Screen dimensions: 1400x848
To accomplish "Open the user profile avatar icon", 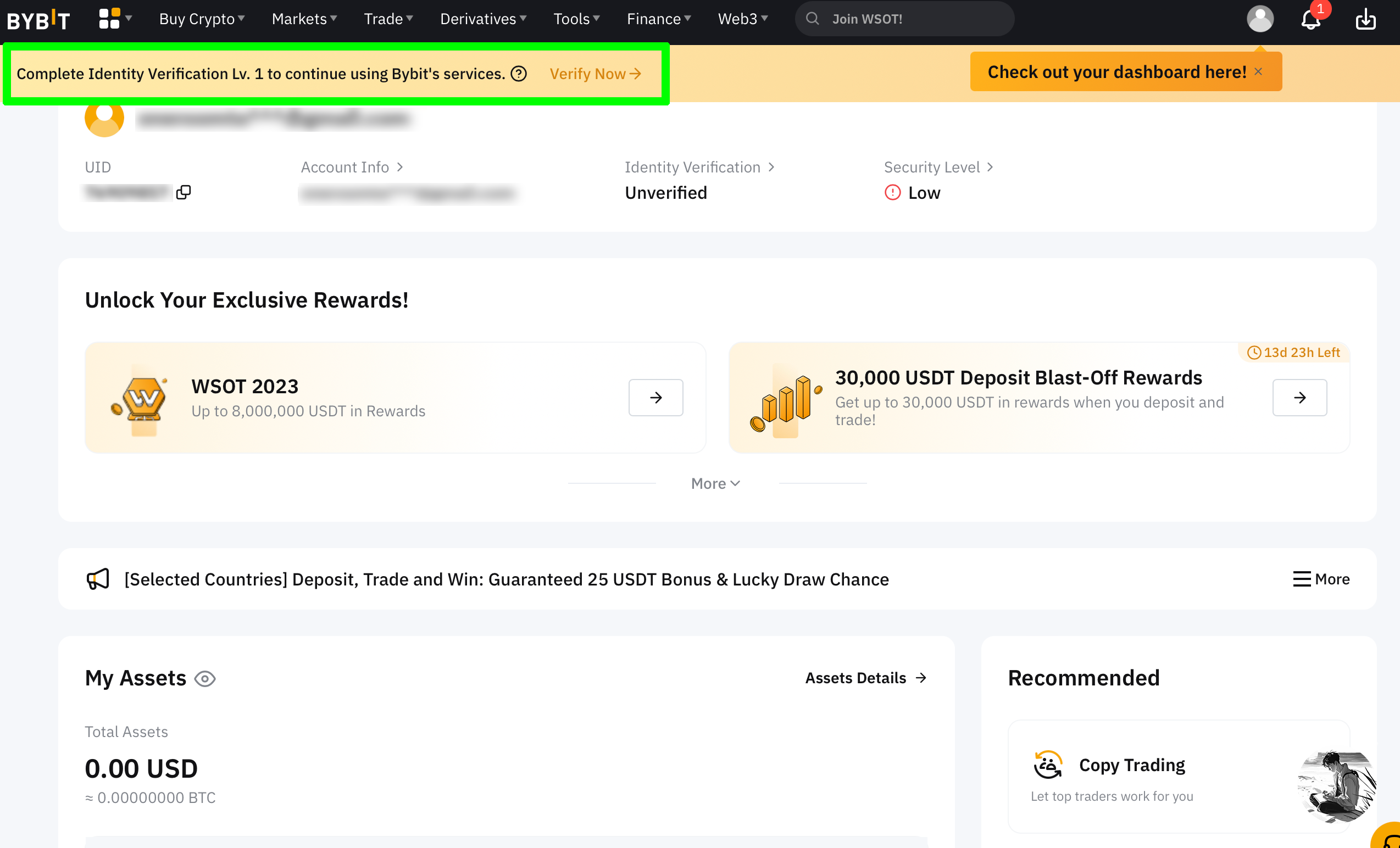I will click(1260, 19).
